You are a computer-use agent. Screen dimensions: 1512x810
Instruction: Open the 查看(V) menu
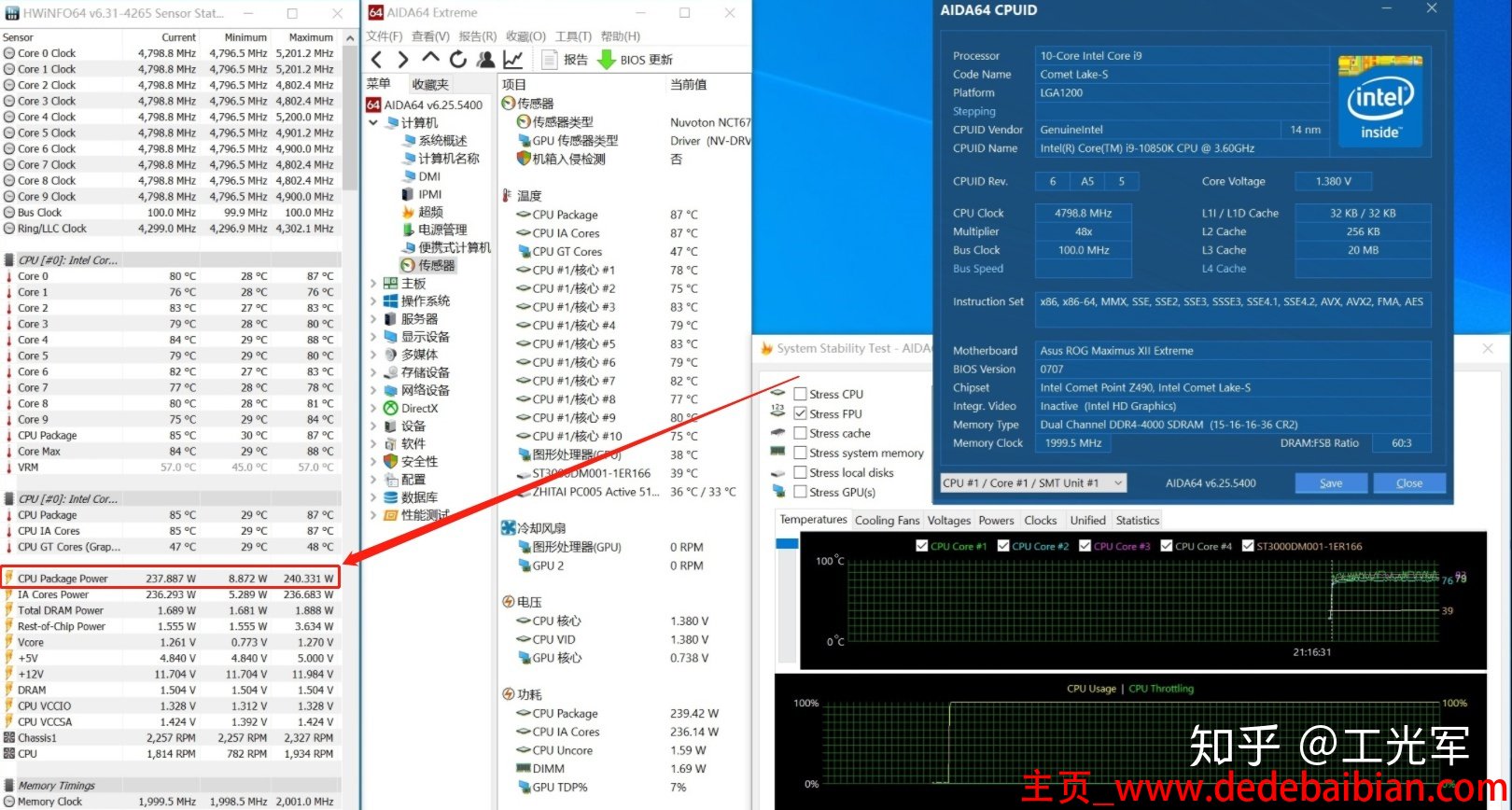click(430, 36)
